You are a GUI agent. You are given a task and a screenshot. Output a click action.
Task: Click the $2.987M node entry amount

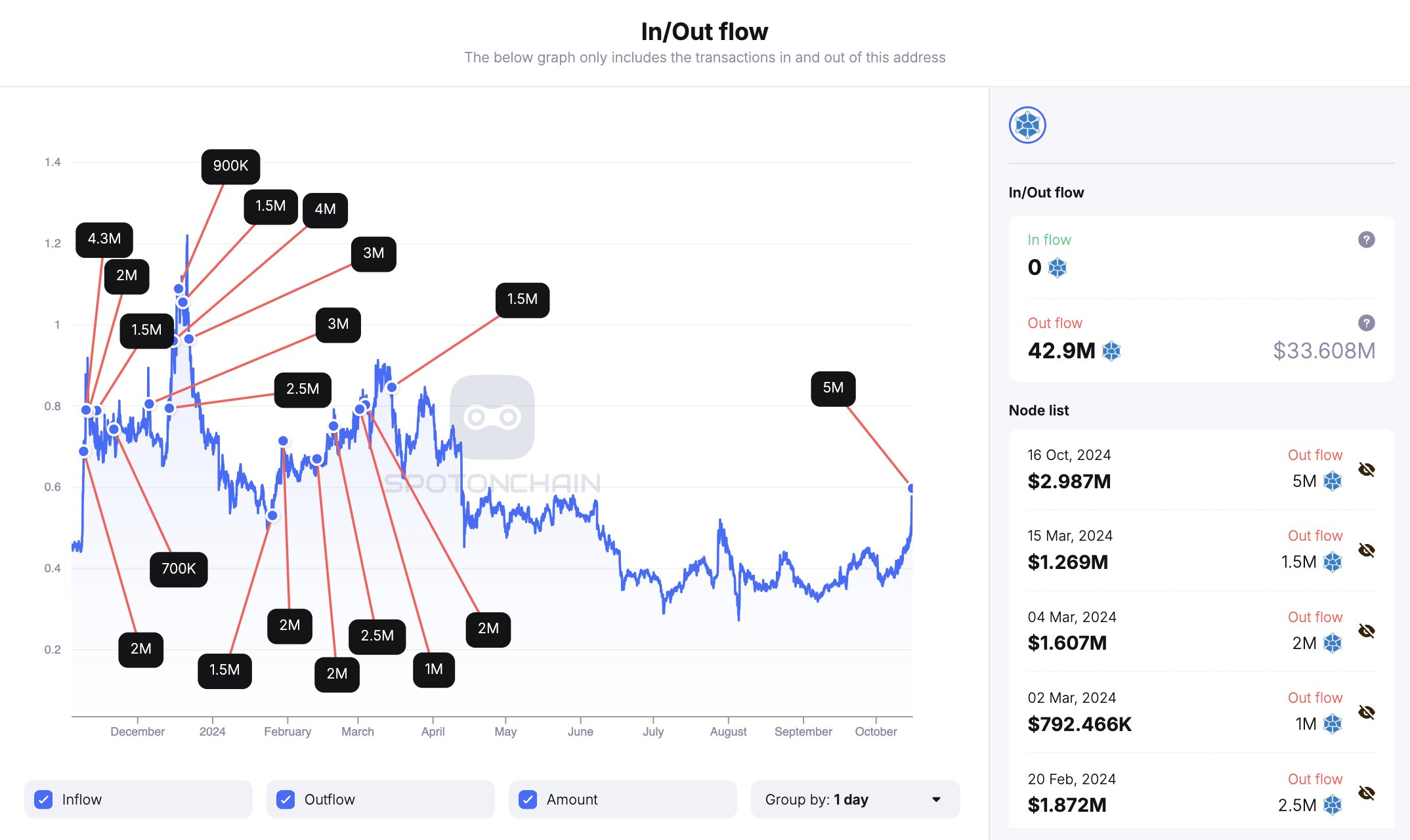pyautogui.click(x=1069, y=482)
